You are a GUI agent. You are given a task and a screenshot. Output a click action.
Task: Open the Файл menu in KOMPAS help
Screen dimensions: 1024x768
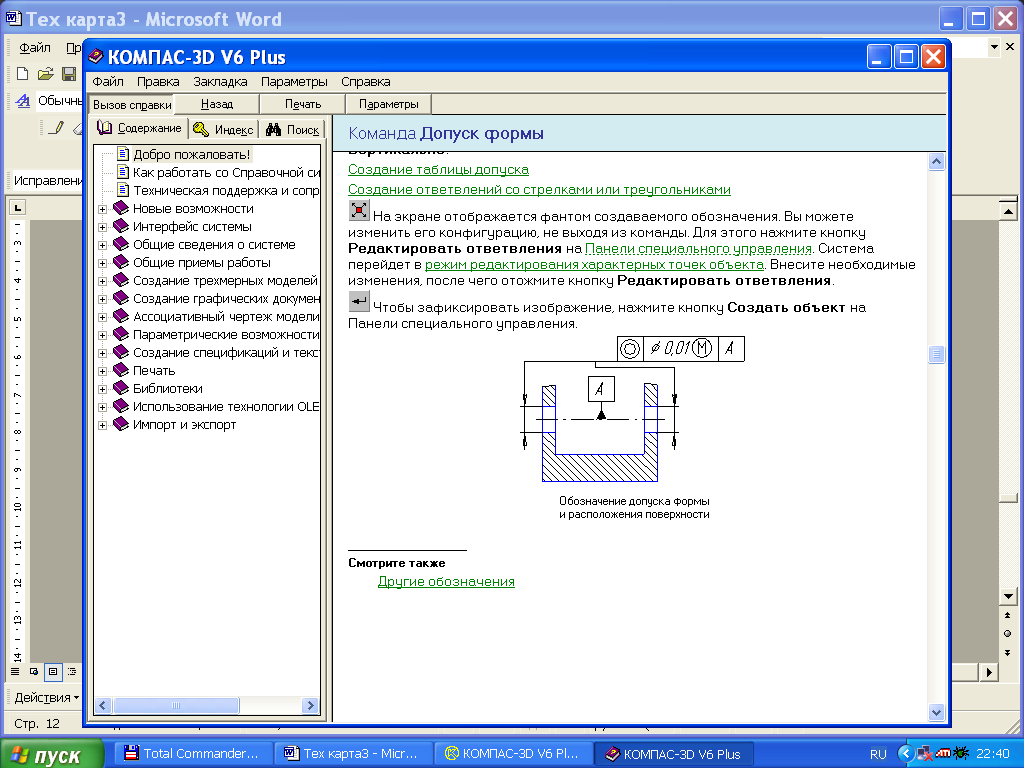pos(108,82)
